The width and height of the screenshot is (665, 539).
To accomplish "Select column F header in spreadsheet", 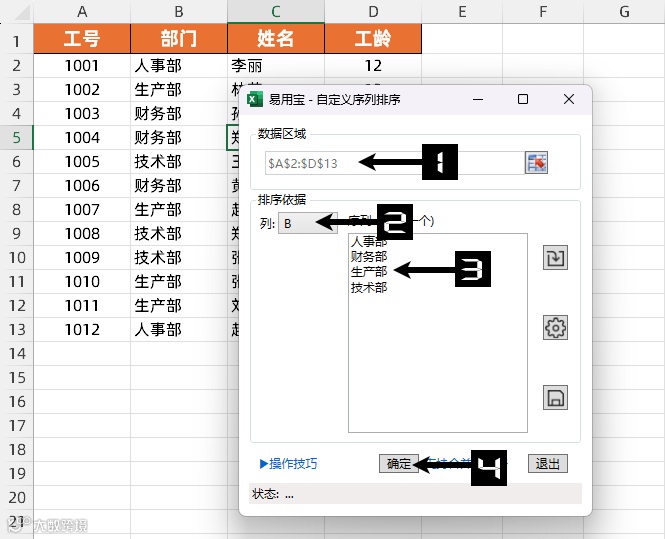I will click(x=543, y=11).
